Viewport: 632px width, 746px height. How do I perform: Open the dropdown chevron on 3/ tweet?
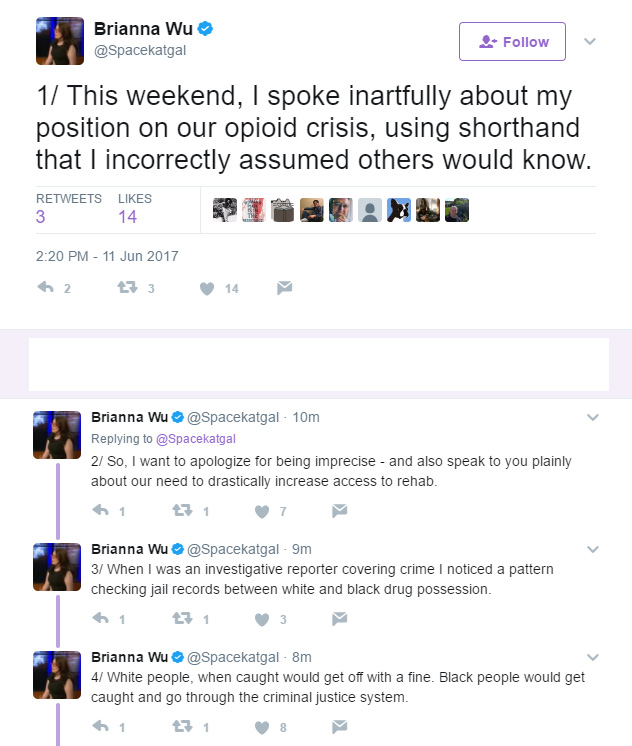click(x=592, y=549)
